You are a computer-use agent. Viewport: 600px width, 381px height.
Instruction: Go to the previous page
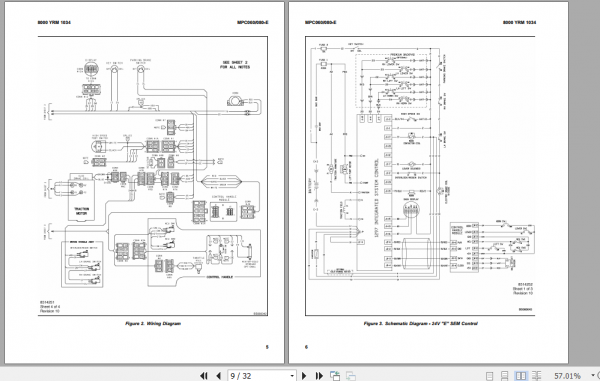click(218, 376)
